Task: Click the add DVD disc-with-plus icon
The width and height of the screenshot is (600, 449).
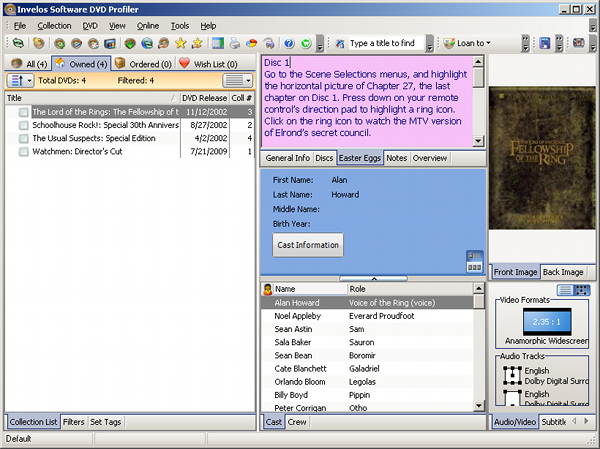Action: coord(59,43)
